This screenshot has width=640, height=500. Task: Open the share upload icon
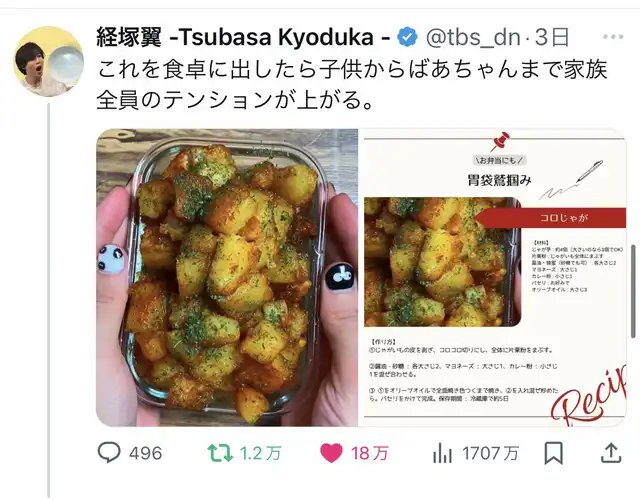click(x=611, y=453)
